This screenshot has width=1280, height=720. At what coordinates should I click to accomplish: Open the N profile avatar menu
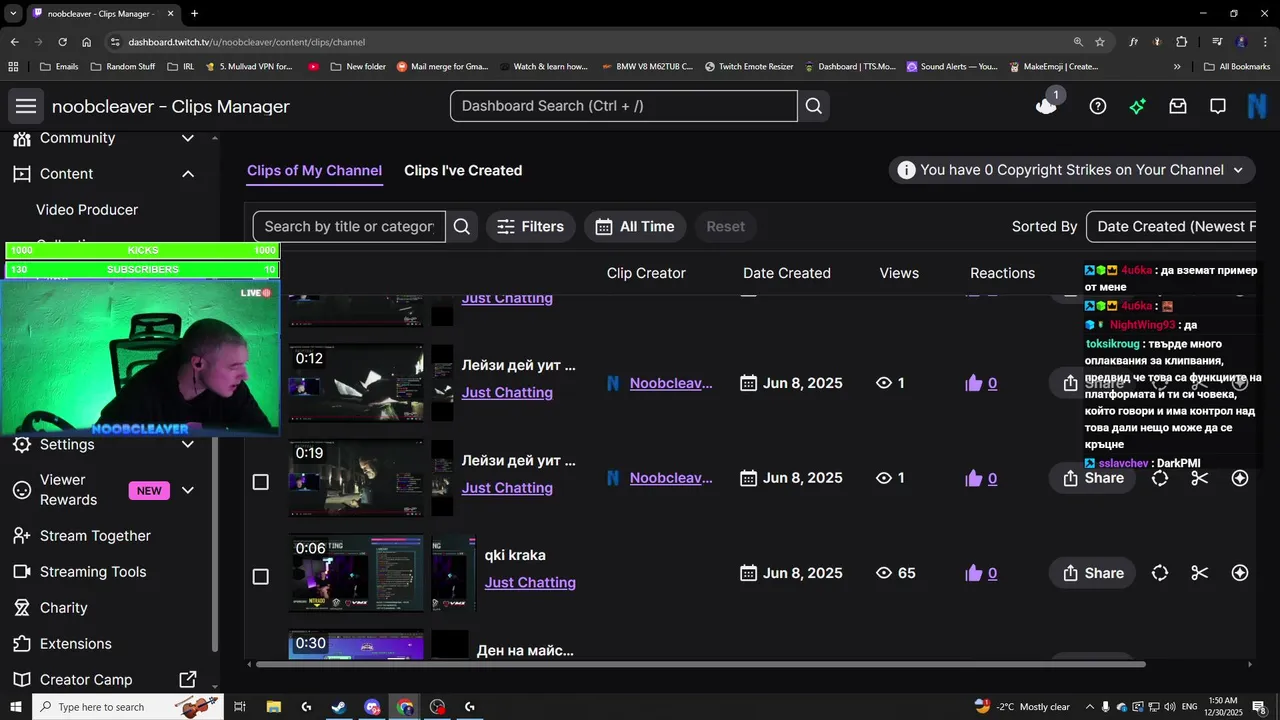[x=1257, y=106]
